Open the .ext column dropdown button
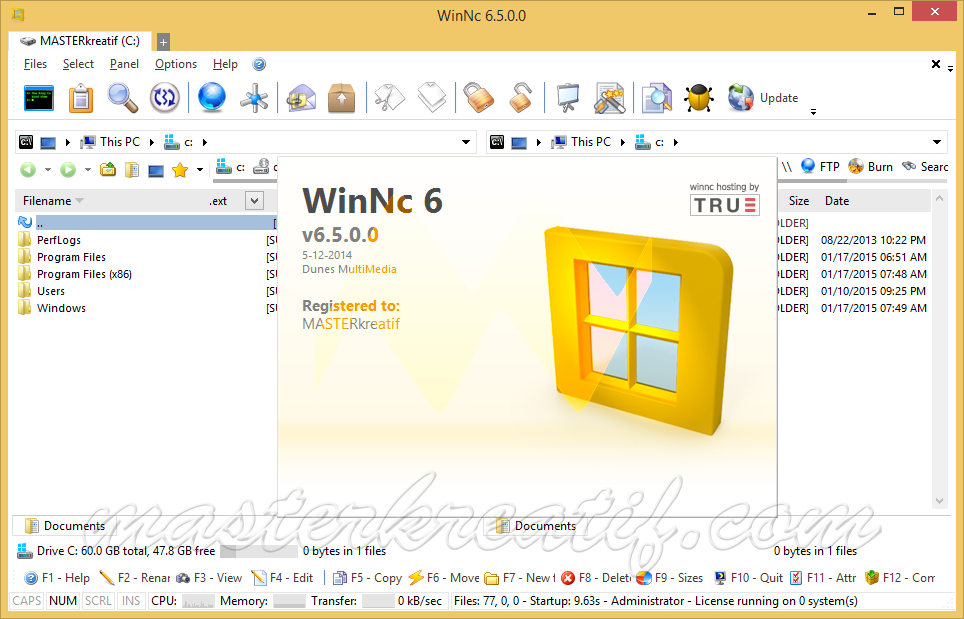 coord(254,200)
